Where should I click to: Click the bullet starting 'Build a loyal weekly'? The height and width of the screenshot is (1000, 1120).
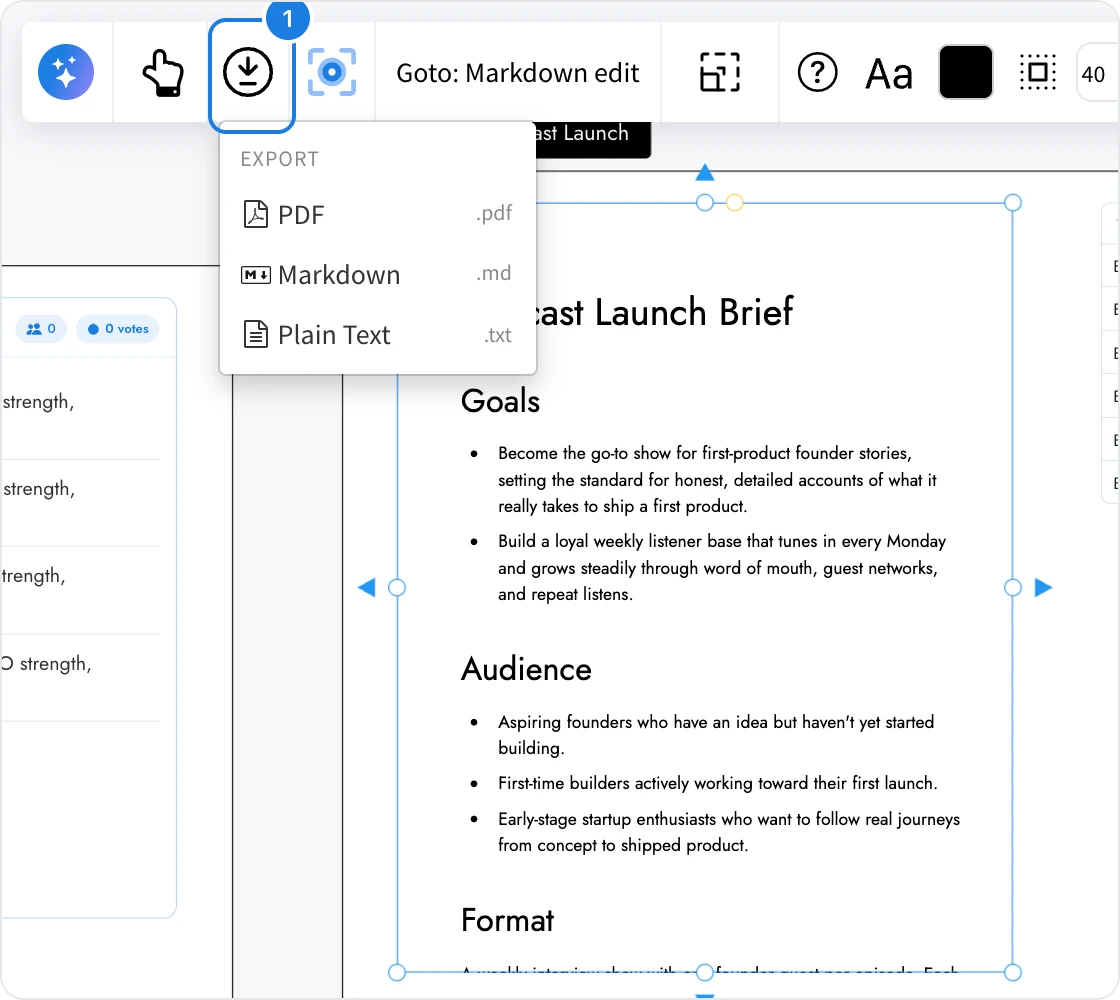[721, 567]
